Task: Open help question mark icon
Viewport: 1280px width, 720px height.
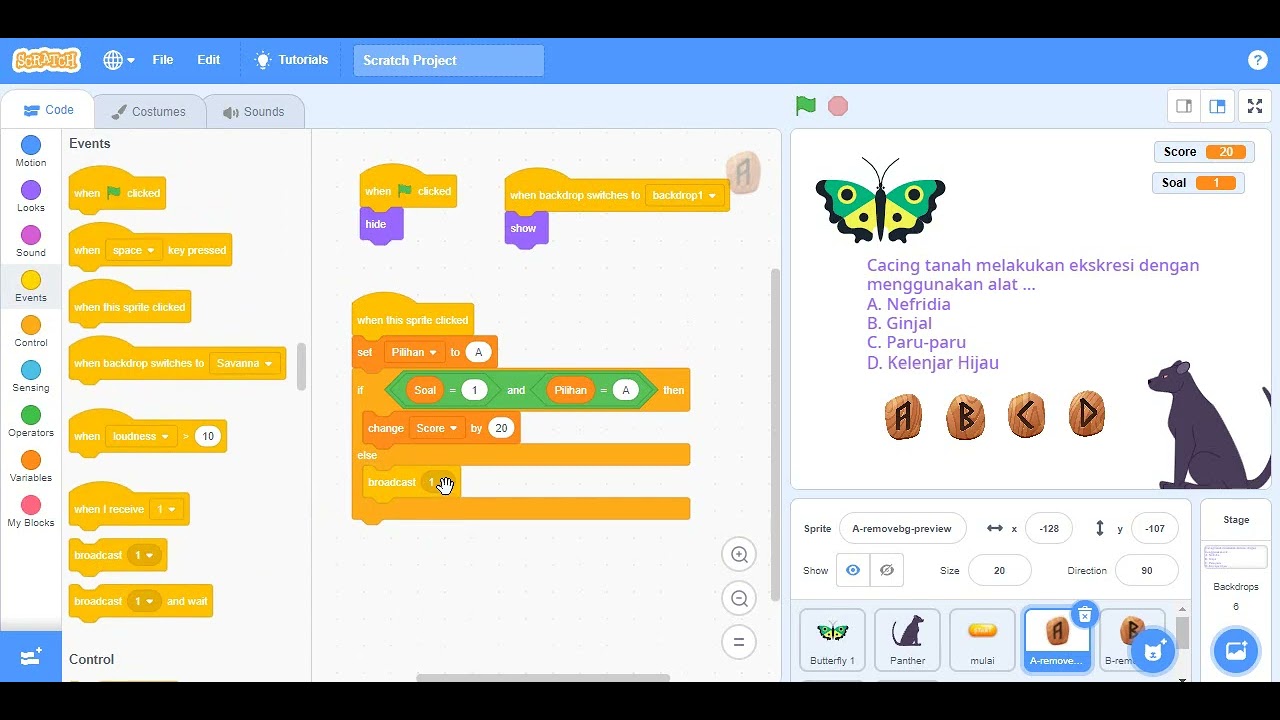Action: click(1258, 60)
